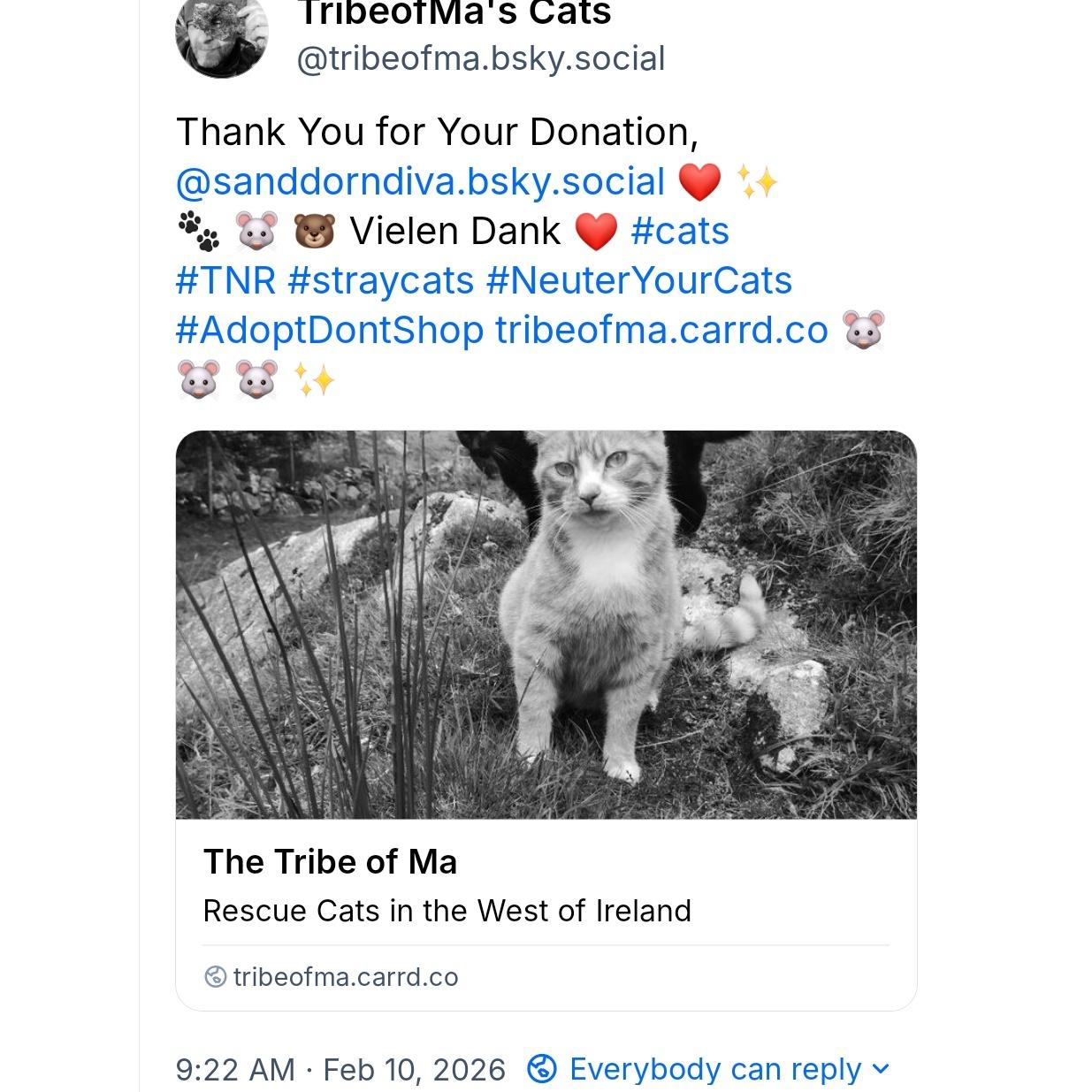Click the #NeuterYourCats hashtag

pyautogui.click(x=638, y=280)
